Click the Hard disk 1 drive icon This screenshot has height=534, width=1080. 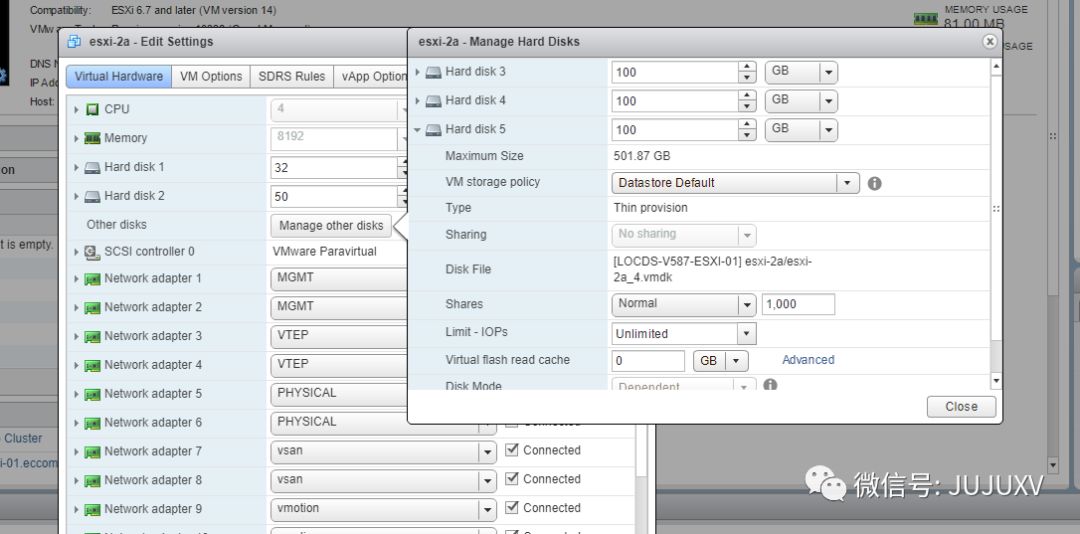[x=92, y=167]
